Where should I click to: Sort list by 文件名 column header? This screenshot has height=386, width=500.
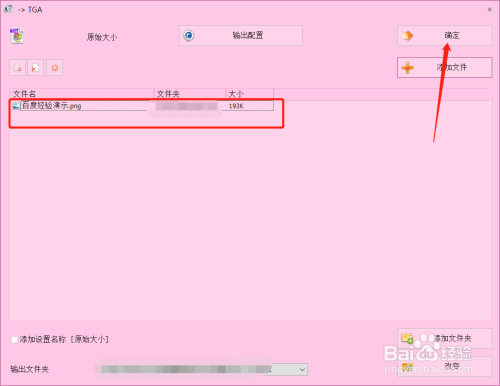[82, 94]
